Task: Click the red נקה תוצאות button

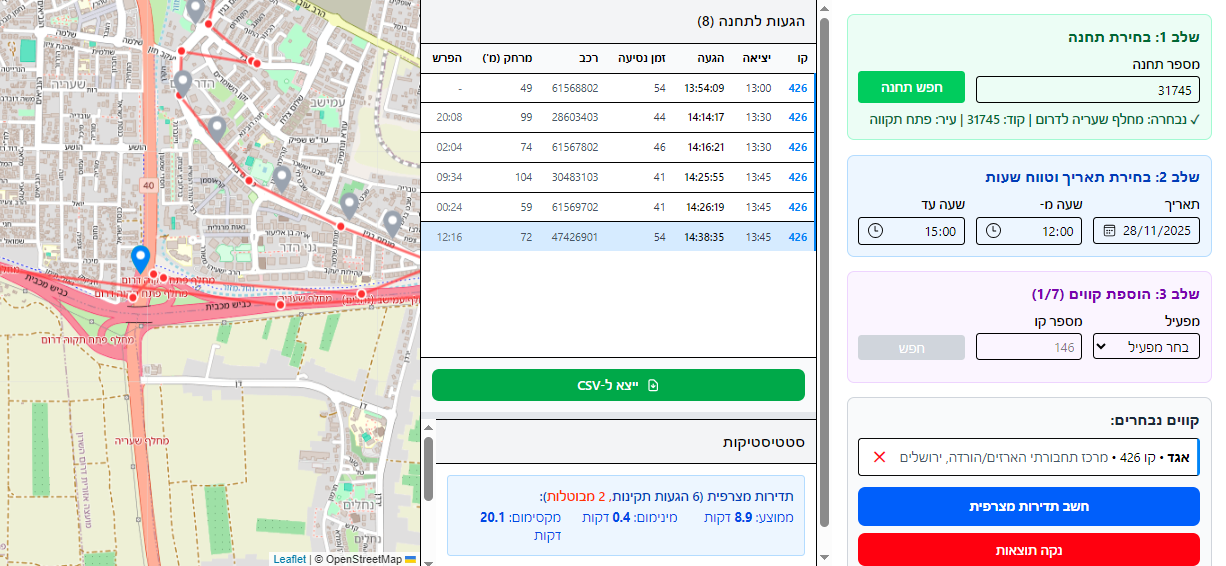Action: pos(1028,550)
